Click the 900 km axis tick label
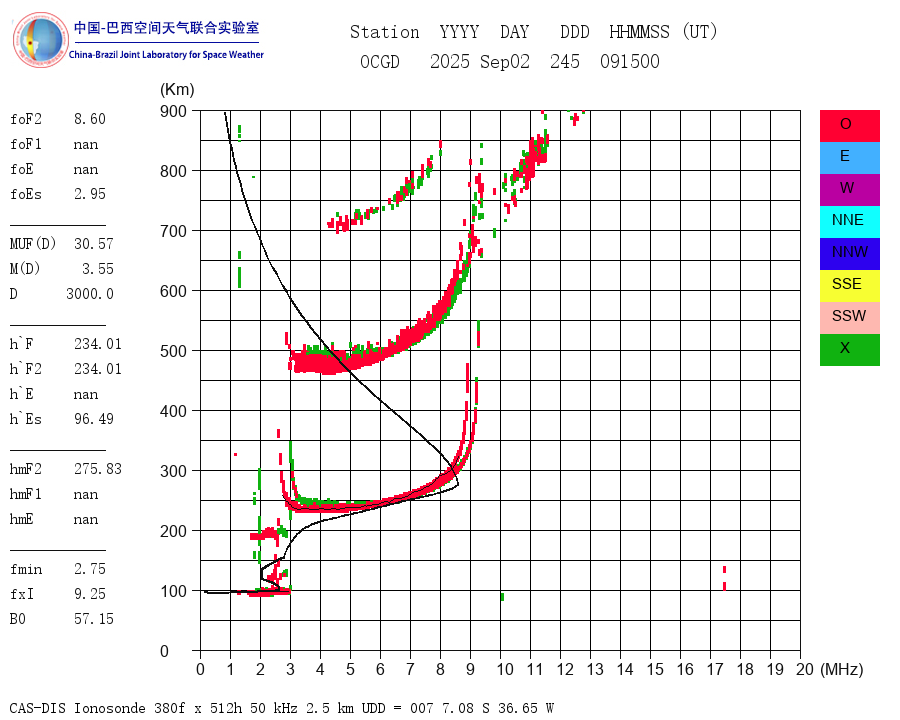 [x=173, y=111]
